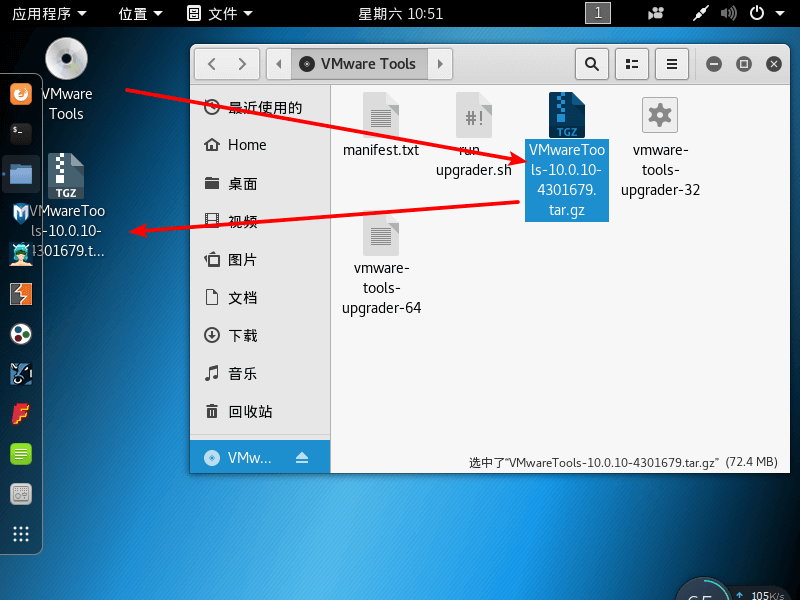Open the 文件 menu in top bar
The height and width of the screenshot is (600, 800).
tap(220, 14)
